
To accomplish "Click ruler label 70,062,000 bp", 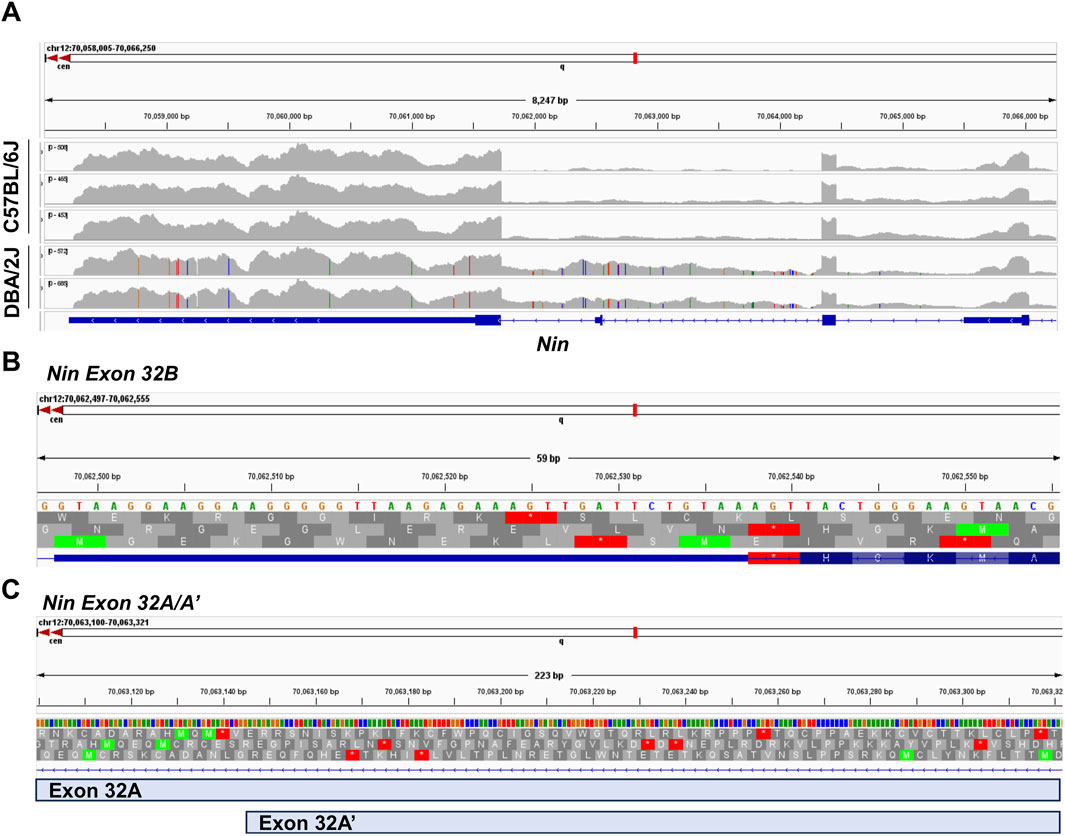I will (x=535, y=116).
